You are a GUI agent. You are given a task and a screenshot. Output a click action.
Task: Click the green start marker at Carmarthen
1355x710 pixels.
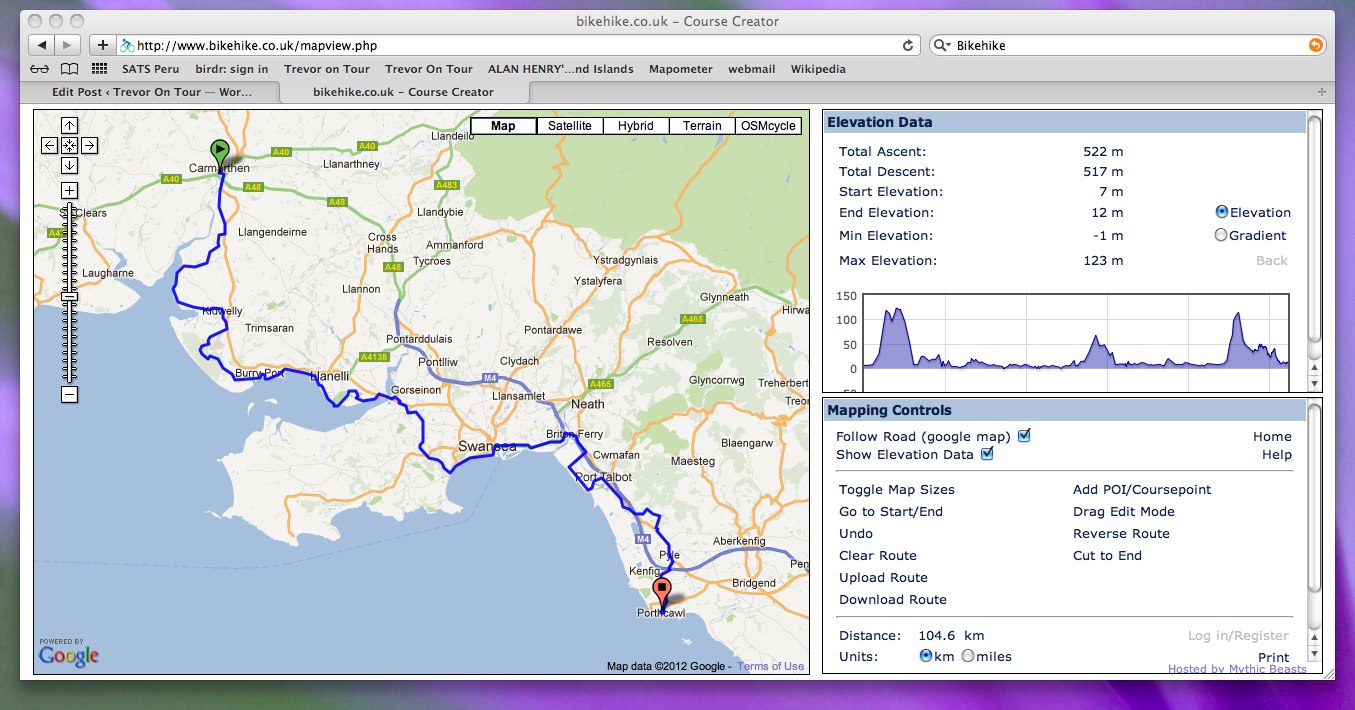click(220, 152)
